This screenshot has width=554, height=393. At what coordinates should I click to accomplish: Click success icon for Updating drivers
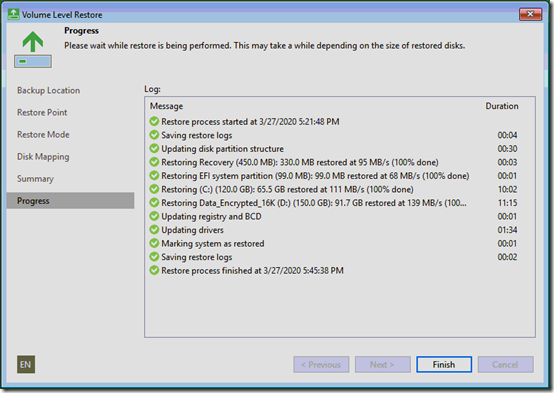pyautogui.click(x=154, y=230)
